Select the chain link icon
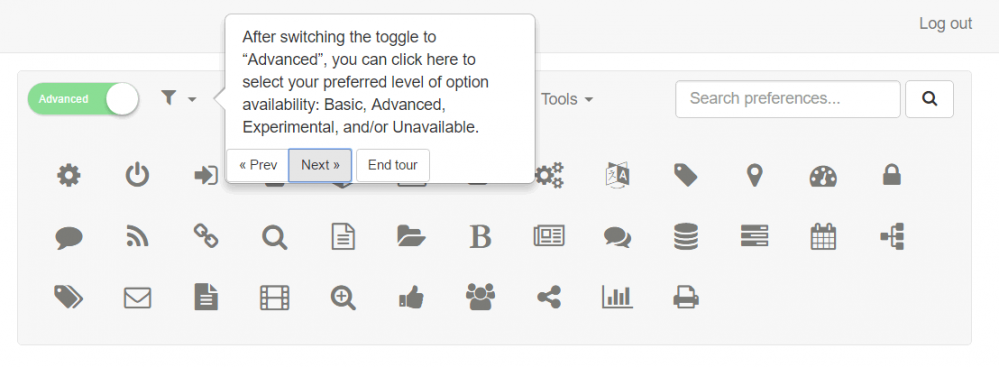The height and width of the screenshot is (367, 999). [206, 236]
